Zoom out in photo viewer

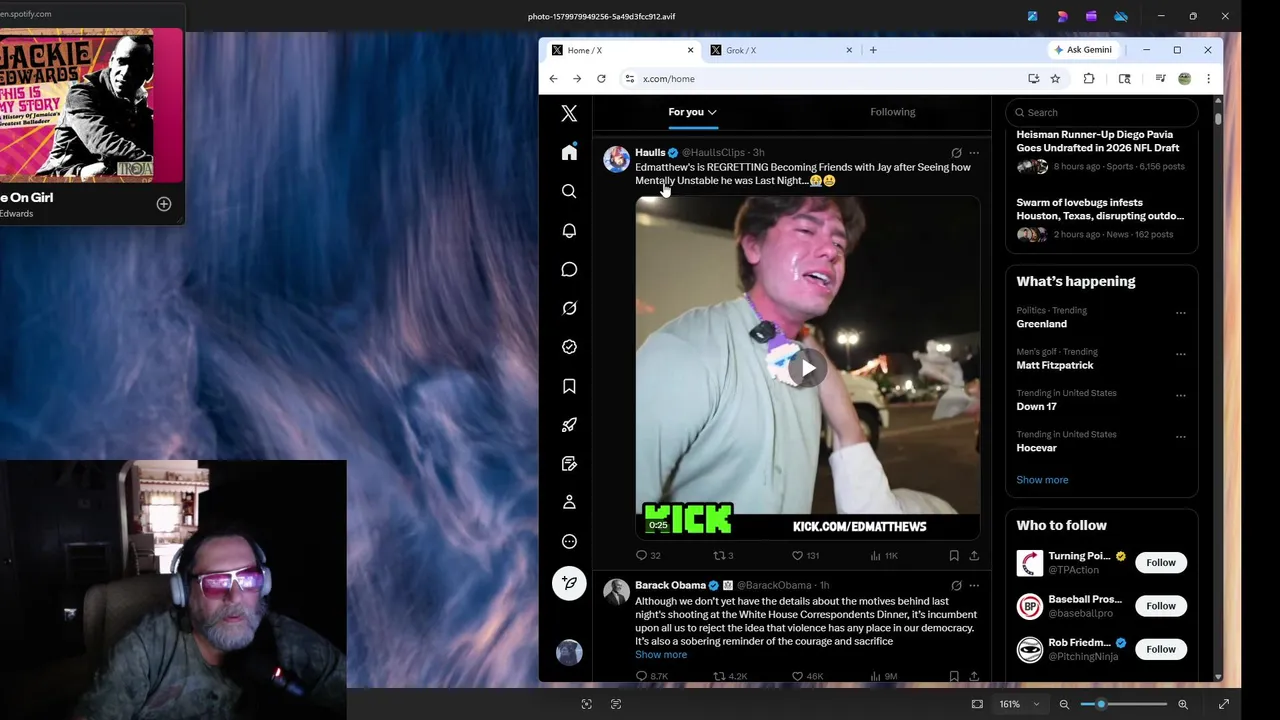(1064, 704)
